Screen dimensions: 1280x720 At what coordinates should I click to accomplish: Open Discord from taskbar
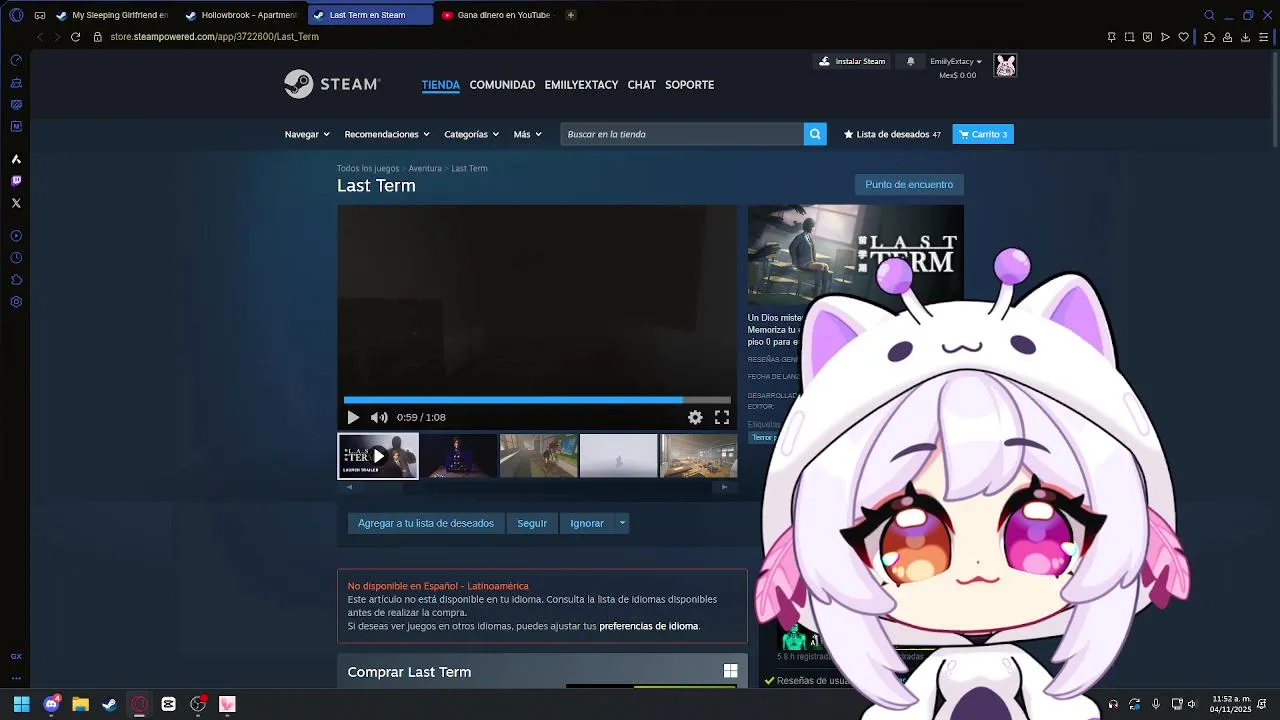[51, 704]
